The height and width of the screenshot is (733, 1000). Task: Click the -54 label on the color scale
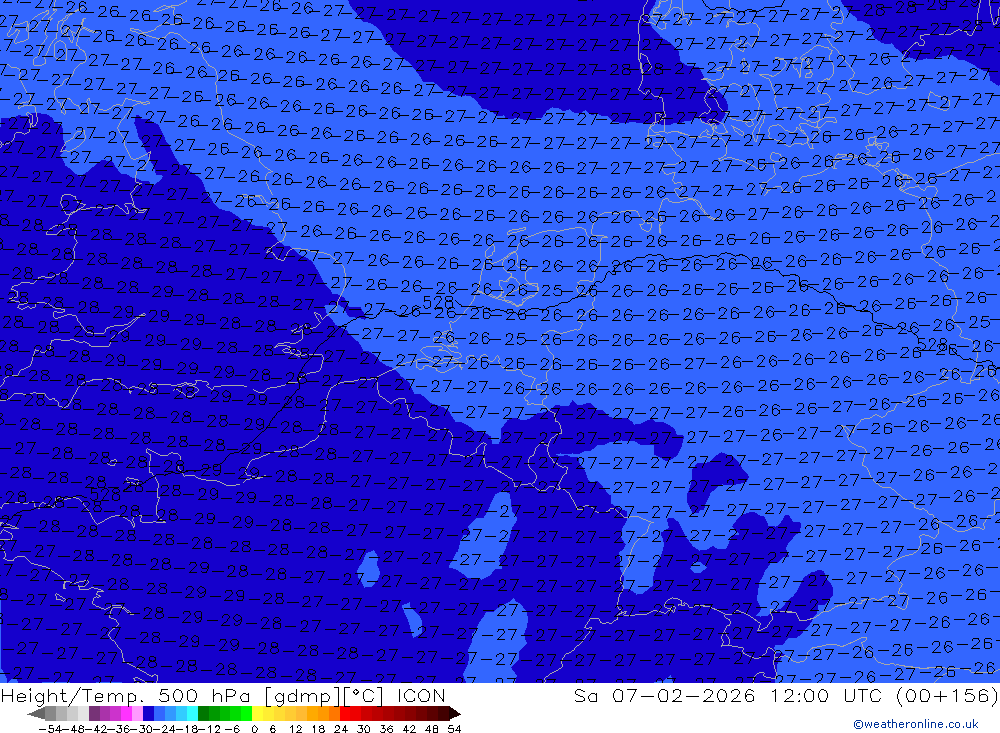pyautogui.click(x=51, y=729)
